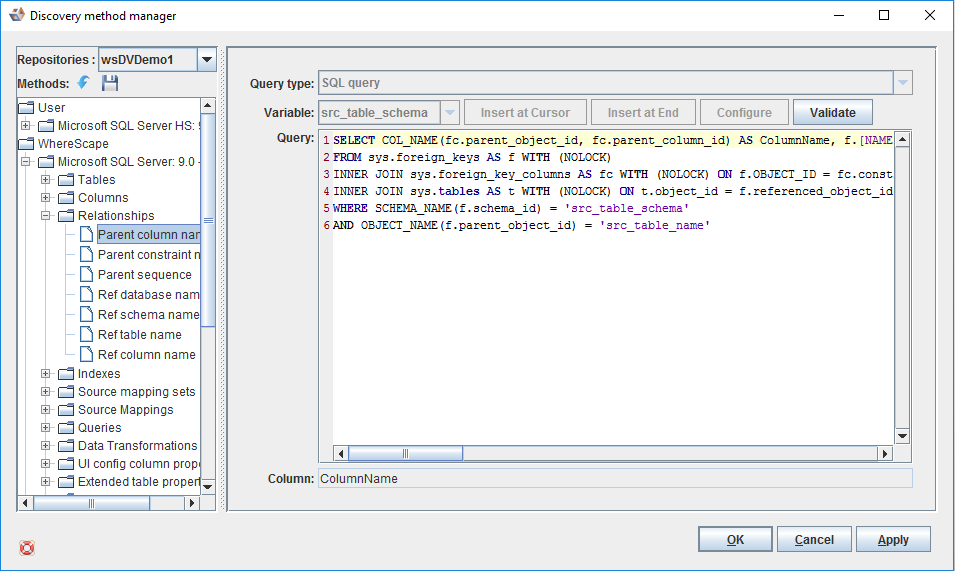Collapse the Relationships folder node
This screenshot has width=955, height=571.
coord(46,216)
